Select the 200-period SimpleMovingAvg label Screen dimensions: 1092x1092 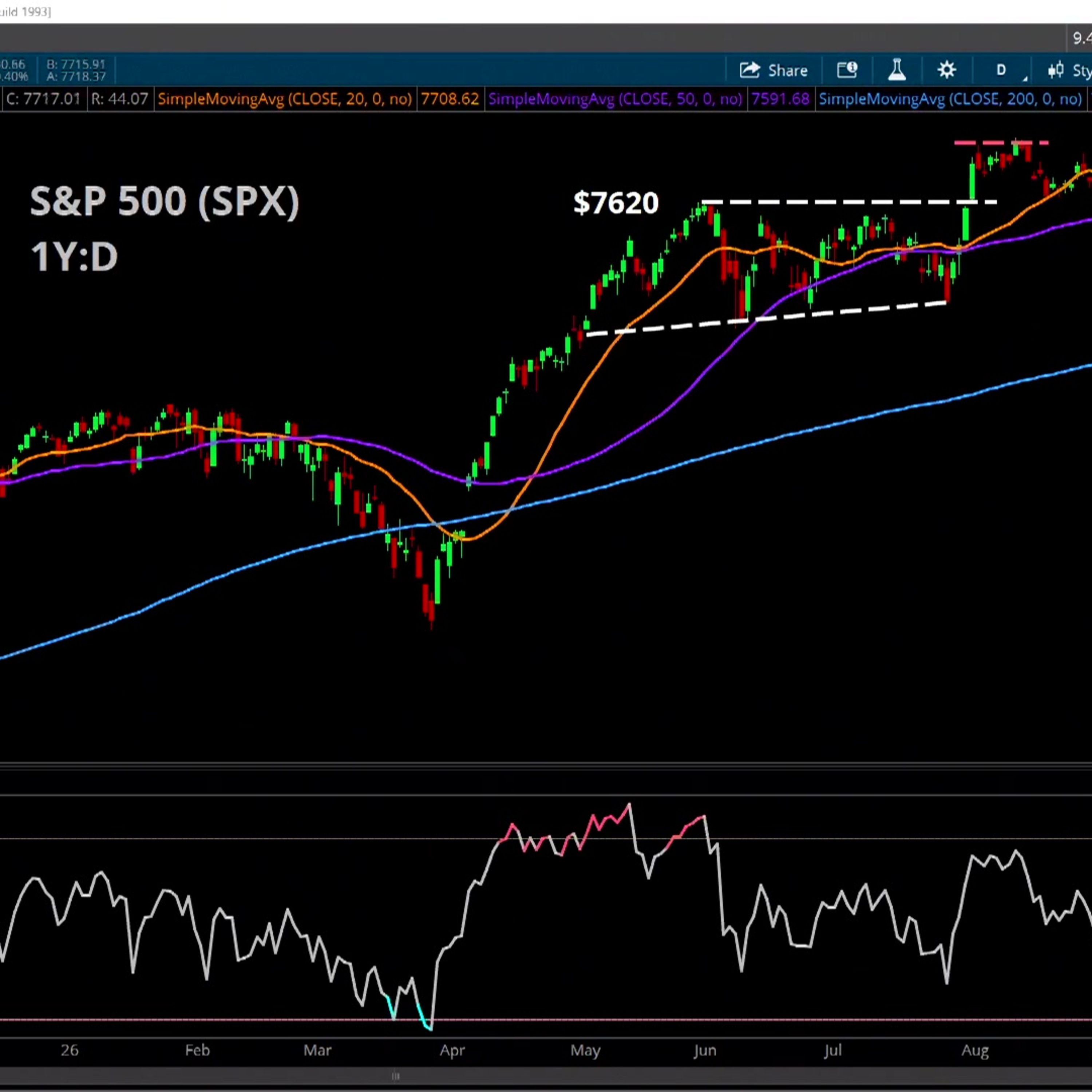coord(951,99)
